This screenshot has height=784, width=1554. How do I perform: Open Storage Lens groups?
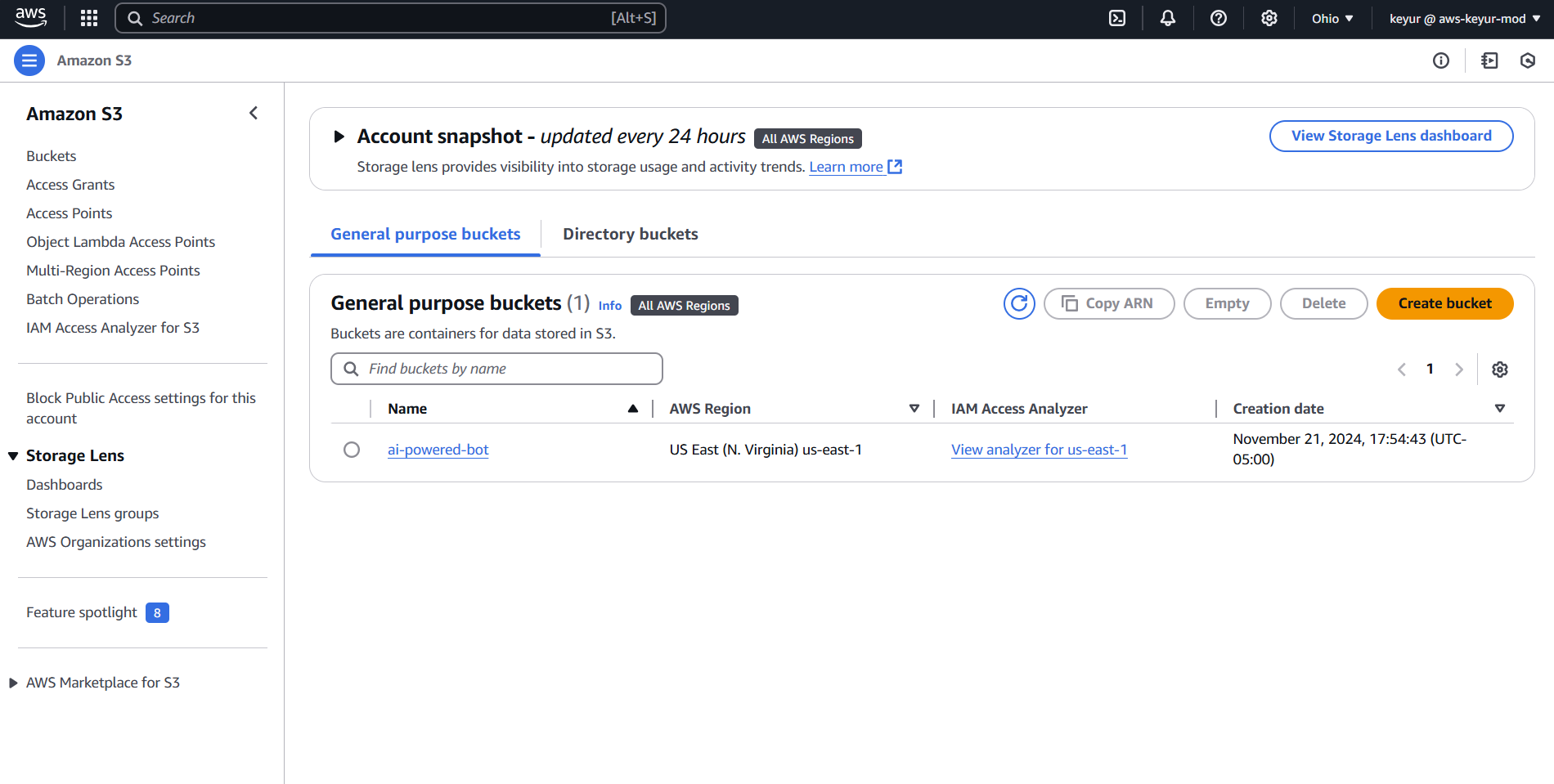[92, 513]
